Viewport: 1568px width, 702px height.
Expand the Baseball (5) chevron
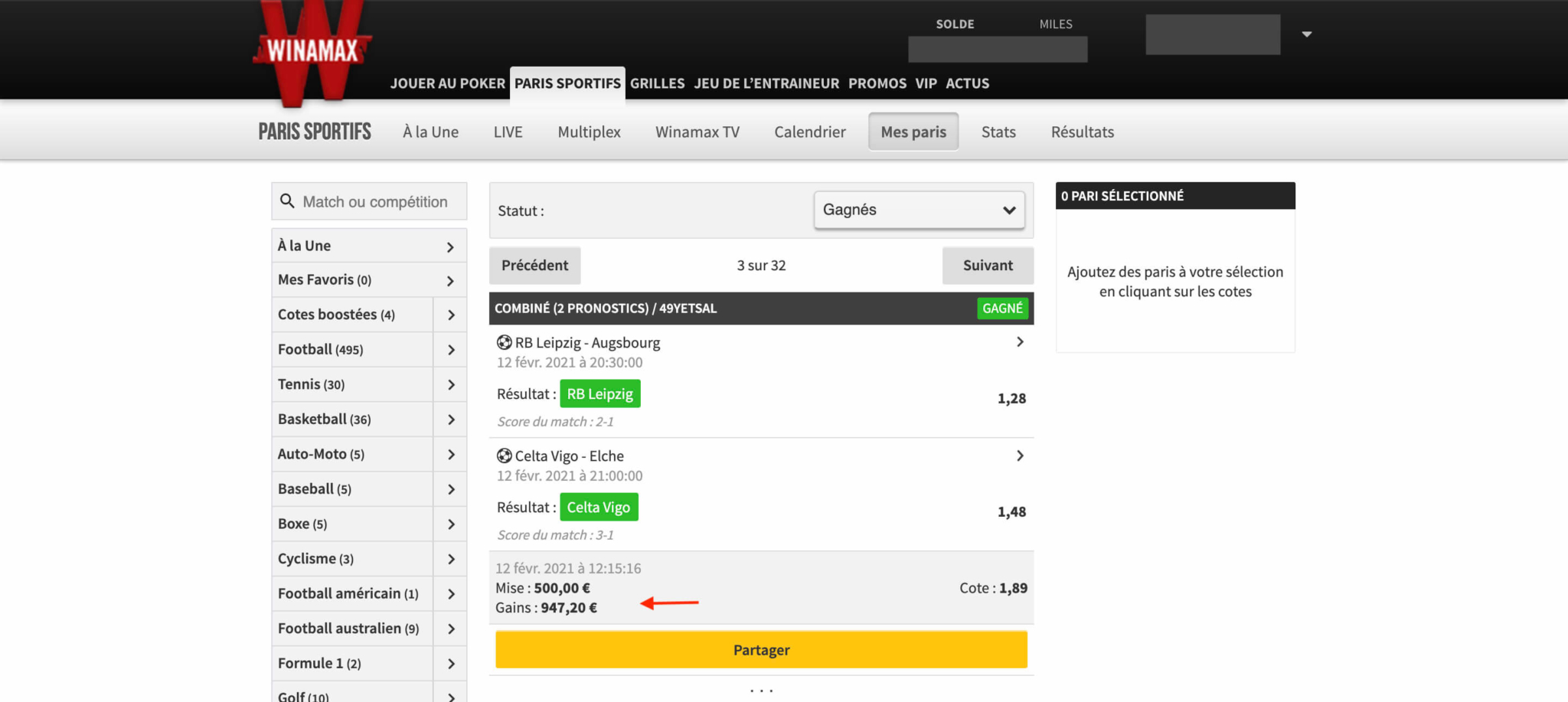[x=450, y=489]
